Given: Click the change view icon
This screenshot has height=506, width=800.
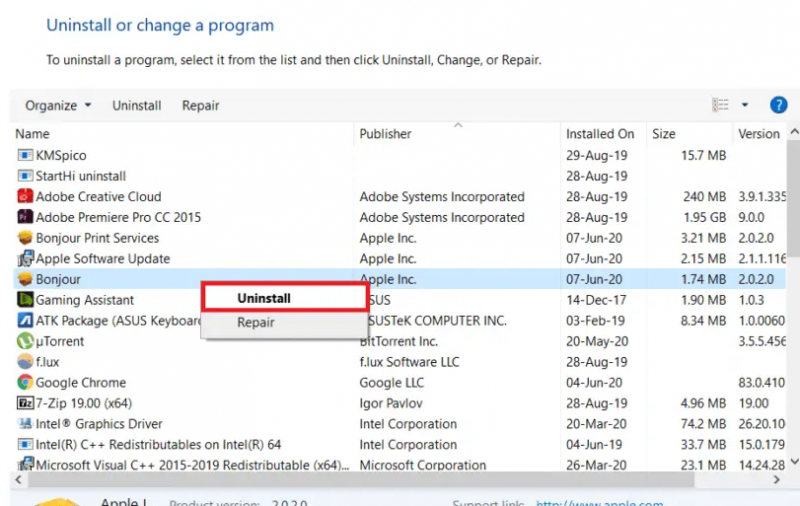Looking at the screenshot, I should [x=720, y=105].
